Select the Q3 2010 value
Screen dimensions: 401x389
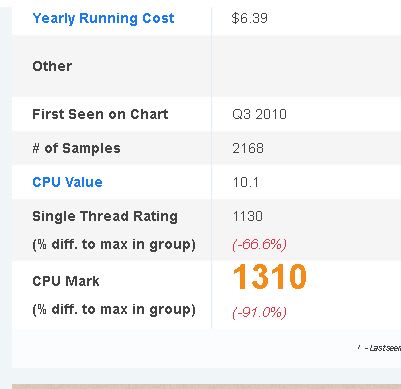click(259, 114)
